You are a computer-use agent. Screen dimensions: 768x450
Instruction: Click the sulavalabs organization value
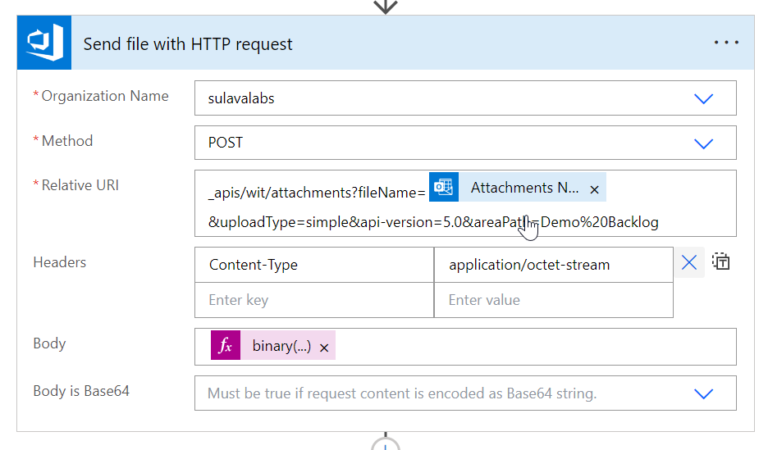tap(241, 98)
